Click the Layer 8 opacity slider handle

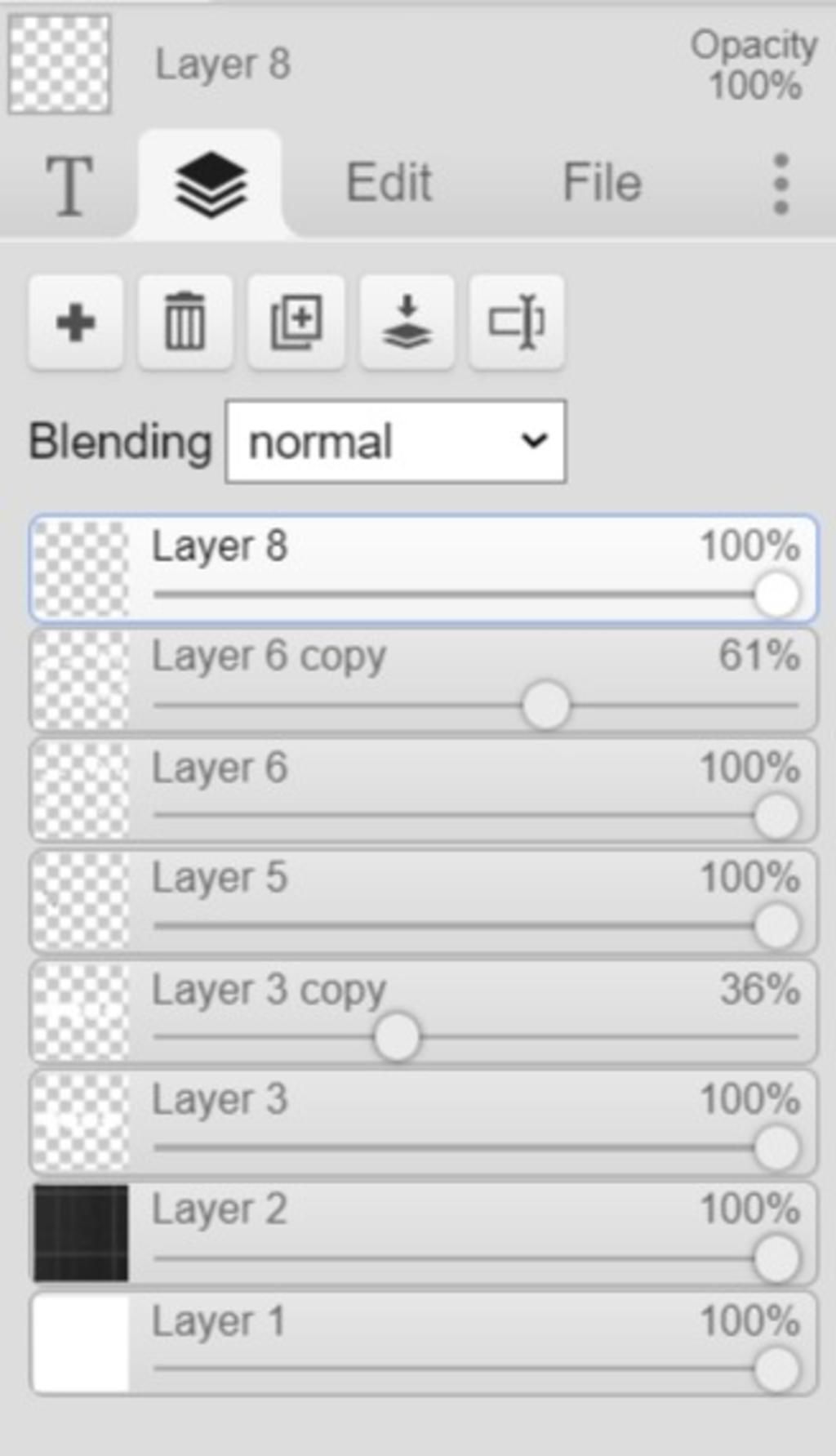(776, 594)
